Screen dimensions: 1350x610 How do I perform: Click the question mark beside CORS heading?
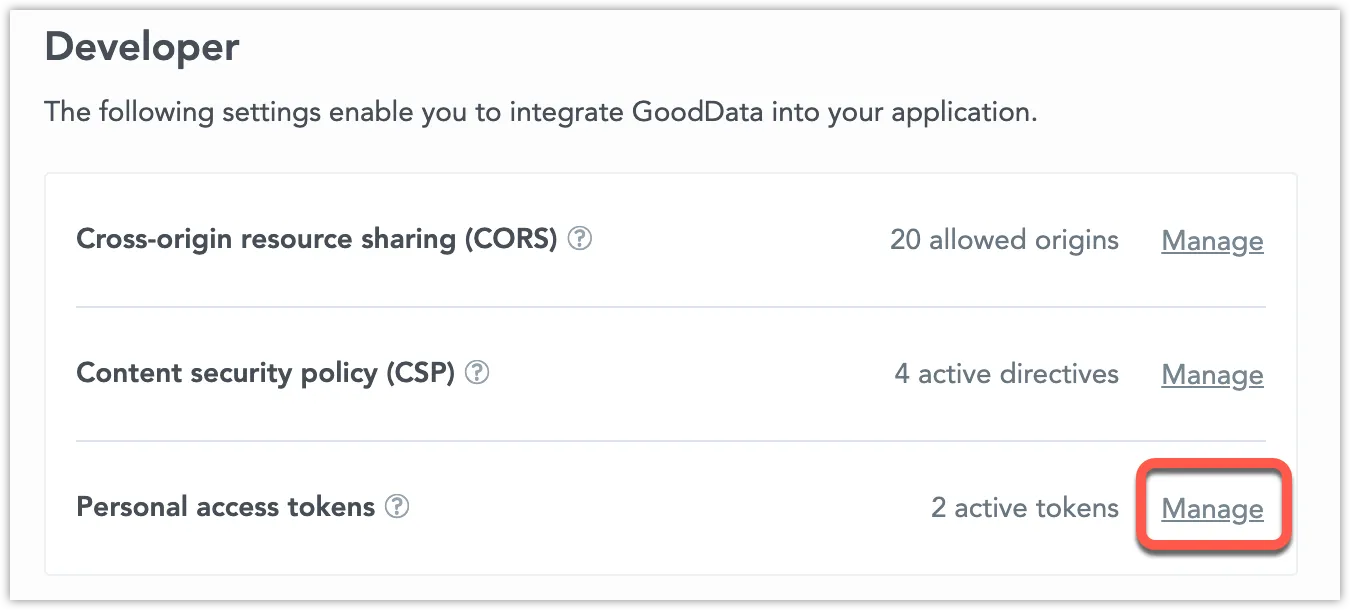580,239
